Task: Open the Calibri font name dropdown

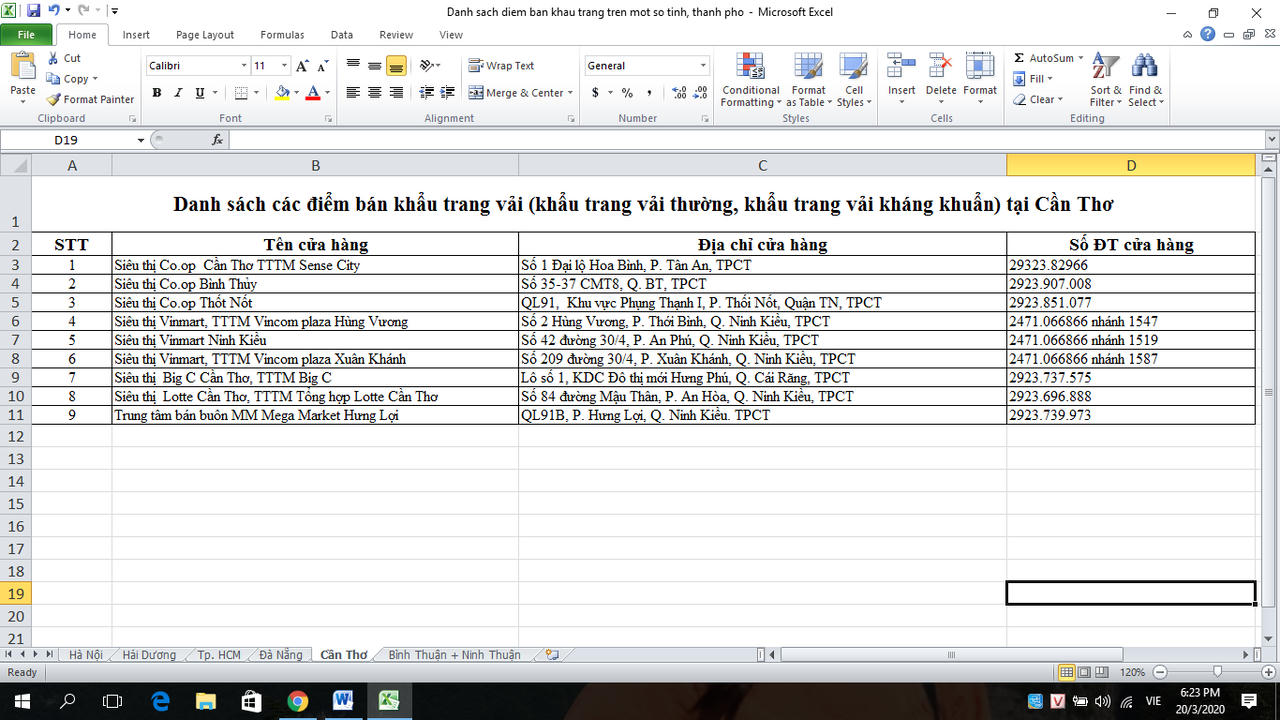Action: pos(244,66)
